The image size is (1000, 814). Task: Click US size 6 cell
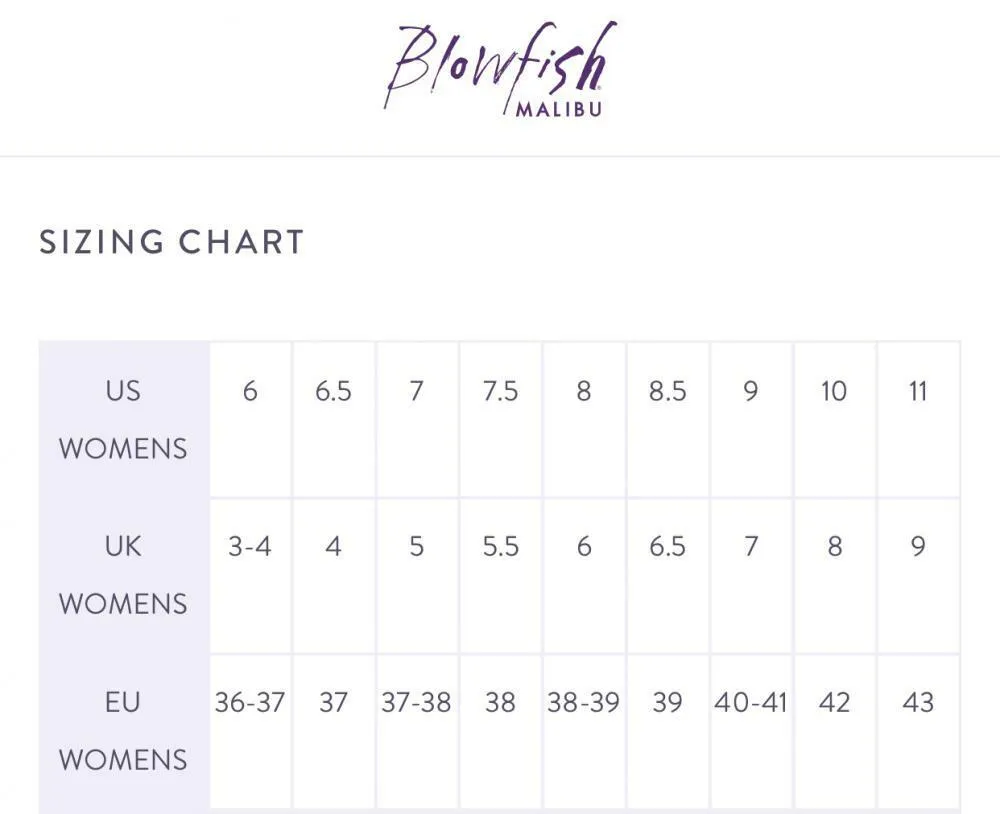[250, 391]
